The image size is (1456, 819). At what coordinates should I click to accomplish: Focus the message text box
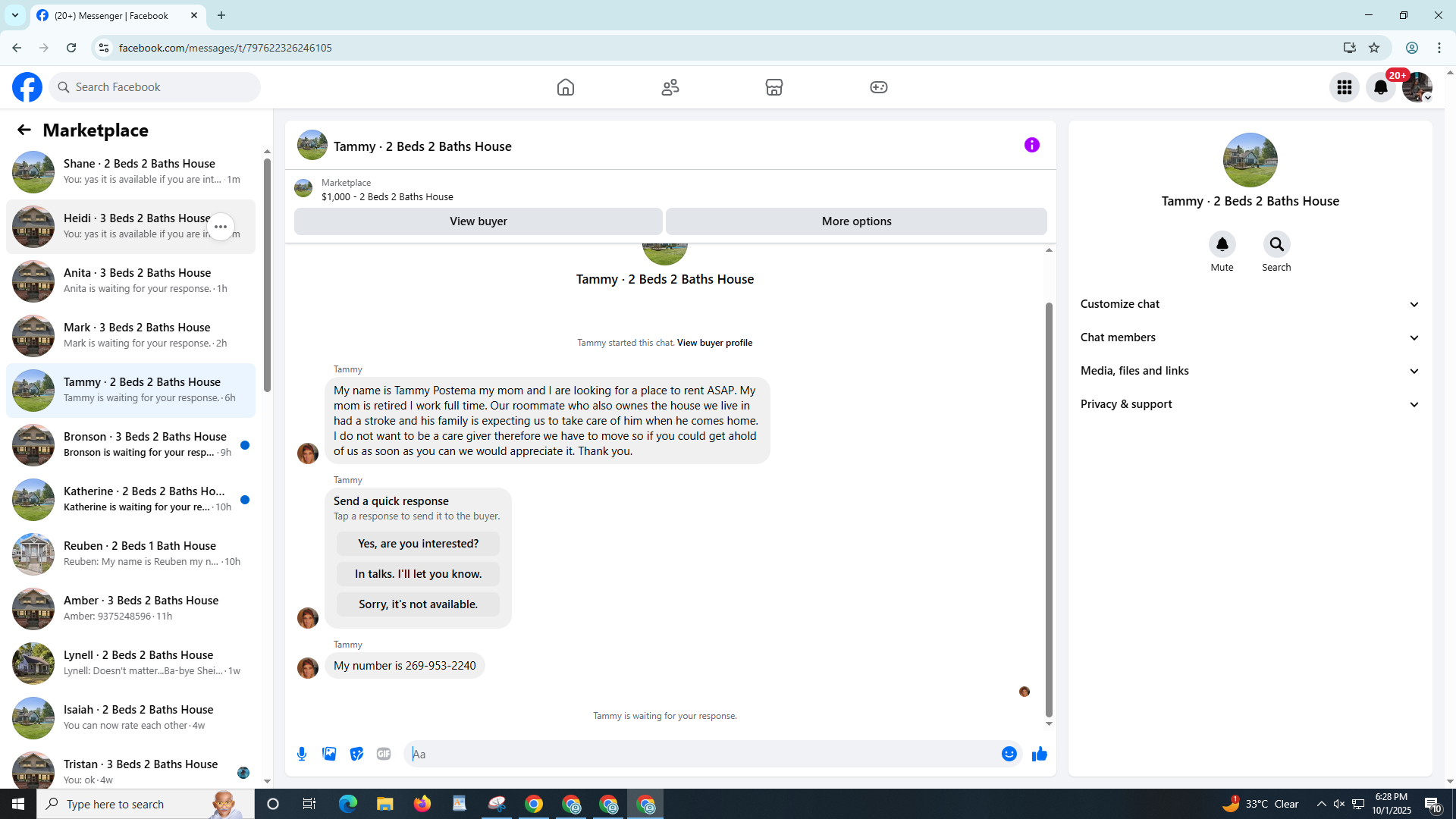click(x=702, y=754)
